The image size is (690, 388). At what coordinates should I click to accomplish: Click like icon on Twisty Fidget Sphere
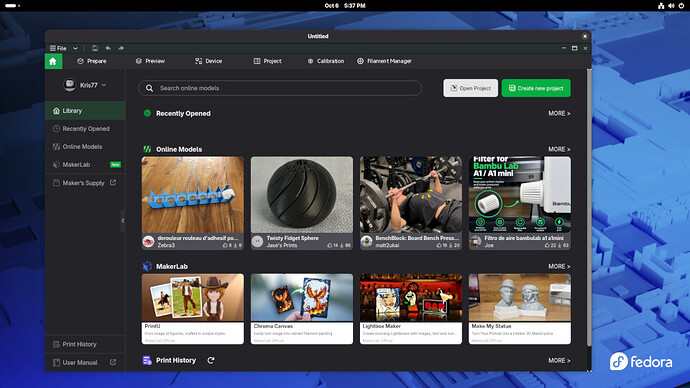pos(330,245)
